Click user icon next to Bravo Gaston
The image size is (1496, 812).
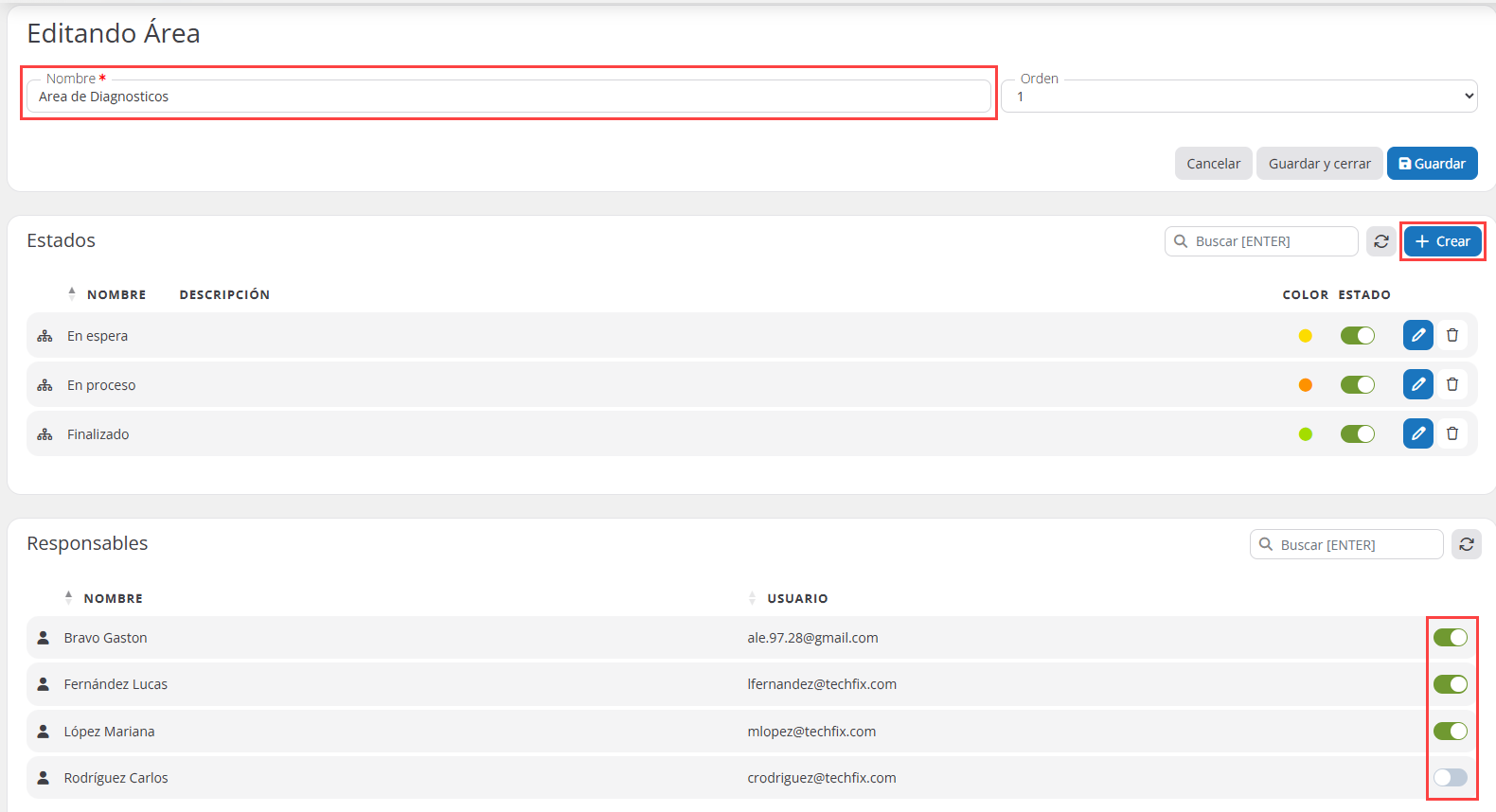click(x=43, y=638)
